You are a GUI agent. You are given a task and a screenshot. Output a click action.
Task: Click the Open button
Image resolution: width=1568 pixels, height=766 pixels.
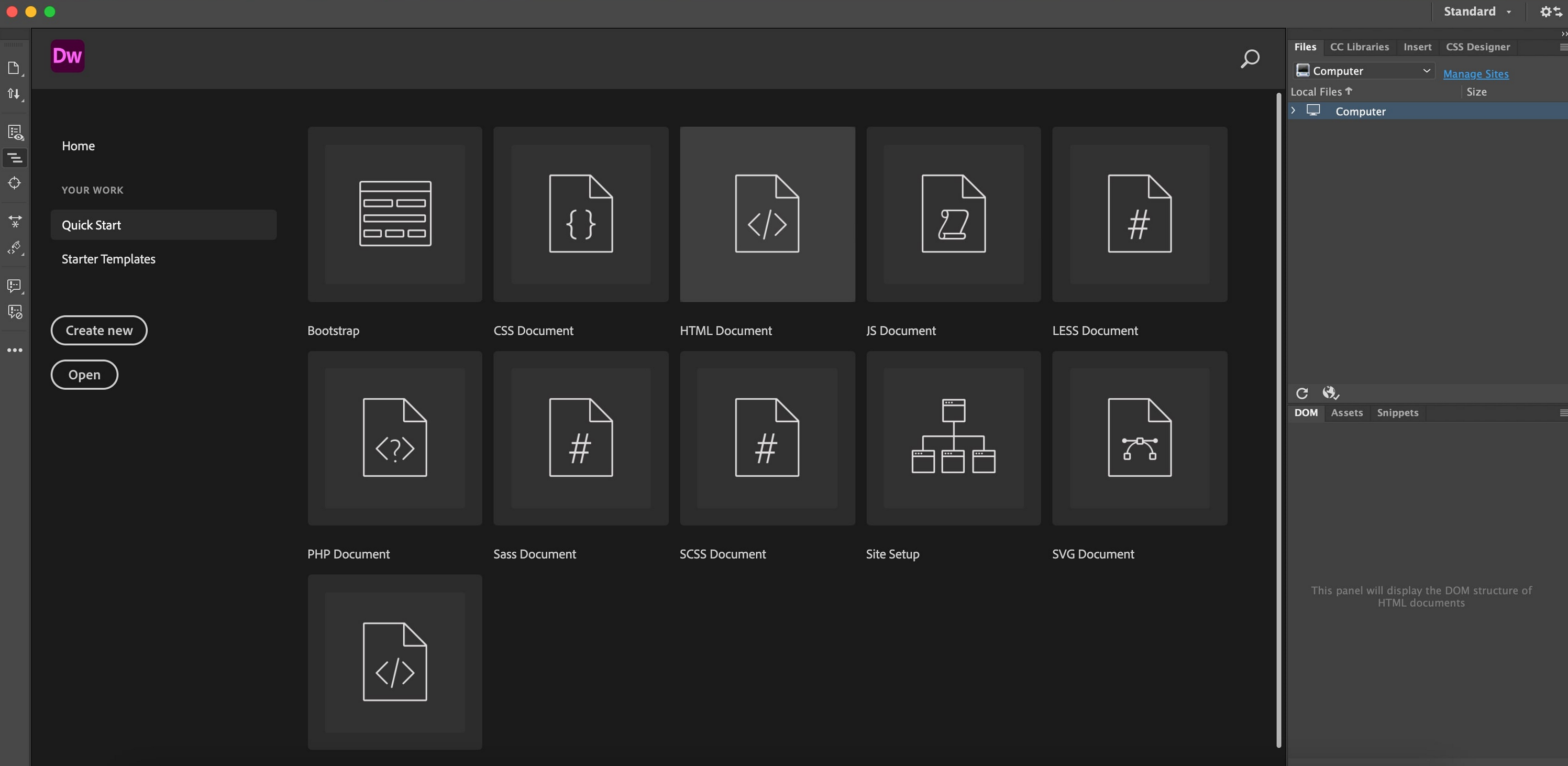[x=85, y=375]
